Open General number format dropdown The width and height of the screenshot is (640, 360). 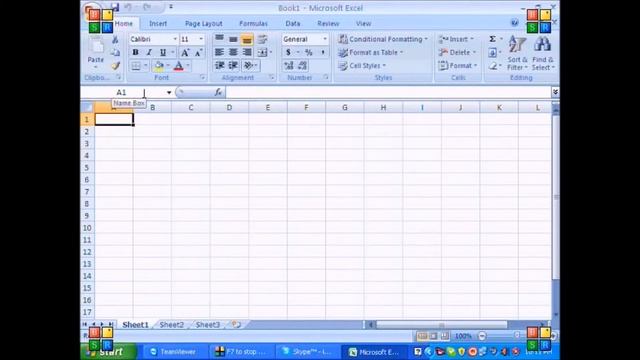[325, 39]
